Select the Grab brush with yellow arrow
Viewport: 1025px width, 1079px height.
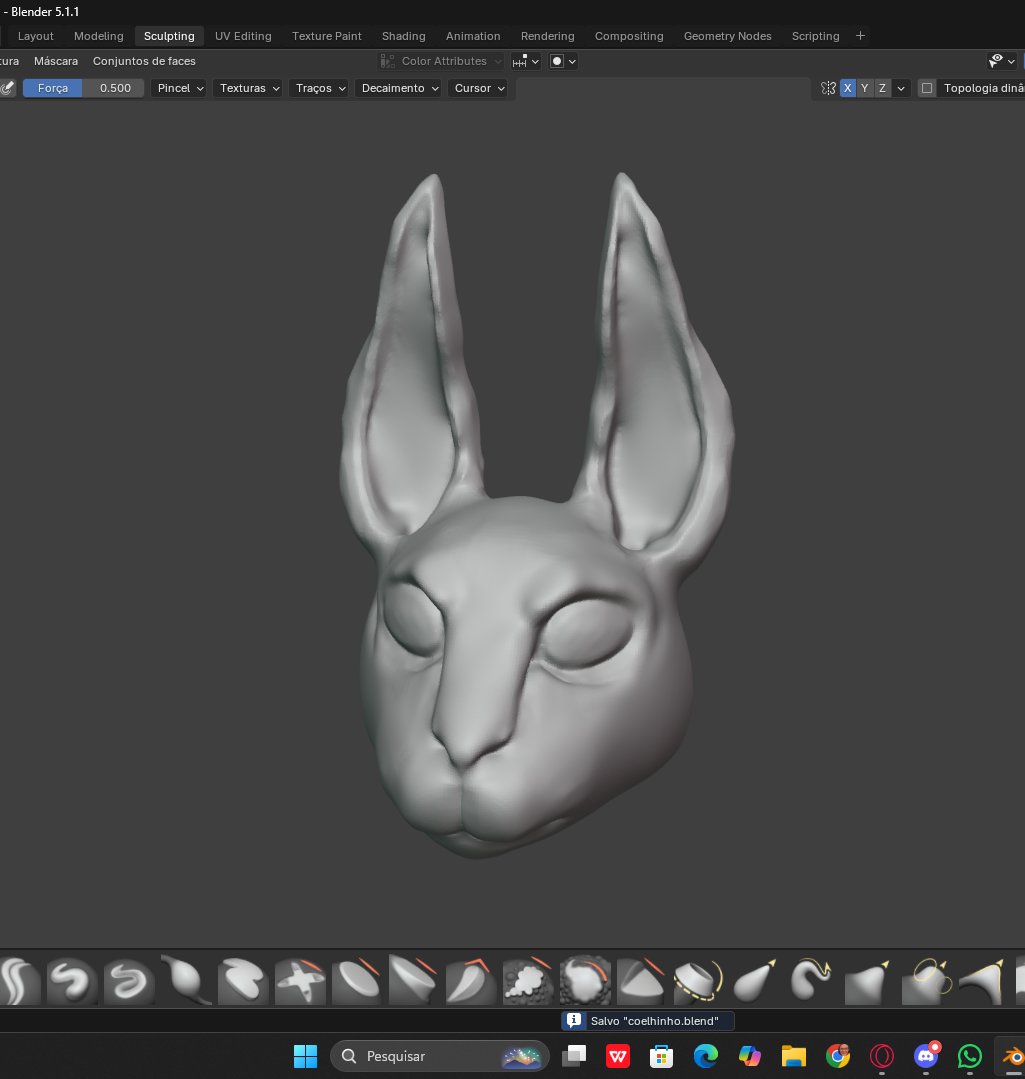click(x=754, y=982)
